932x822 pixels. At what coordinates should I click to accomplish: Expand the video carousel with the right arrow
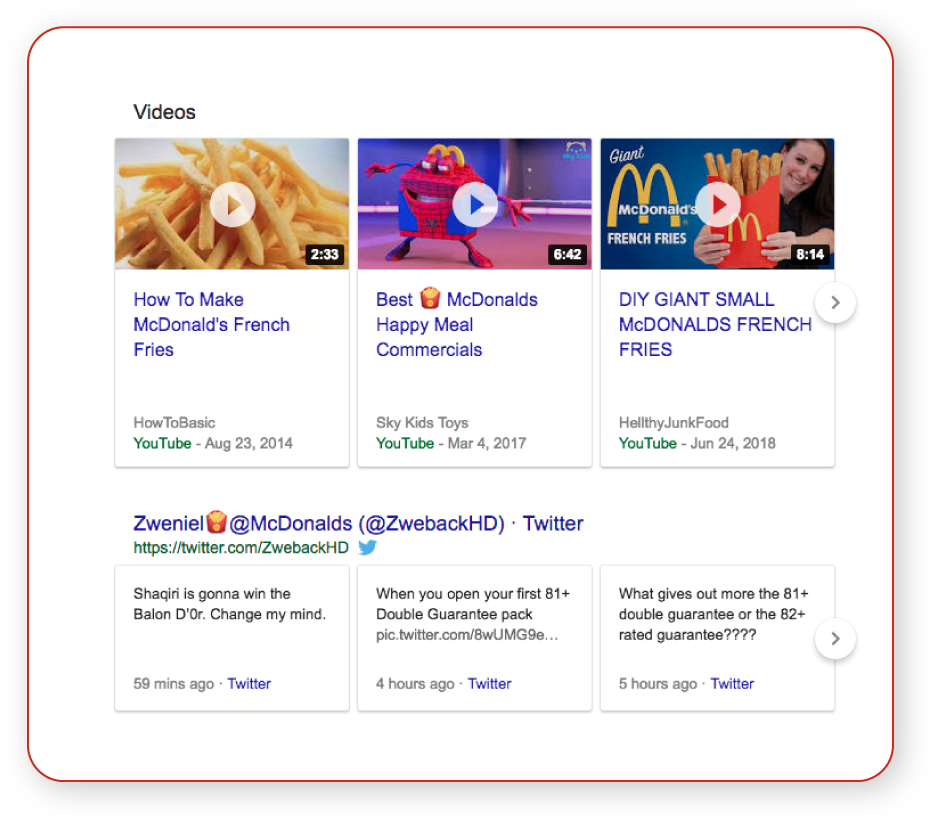click(835, 301)
